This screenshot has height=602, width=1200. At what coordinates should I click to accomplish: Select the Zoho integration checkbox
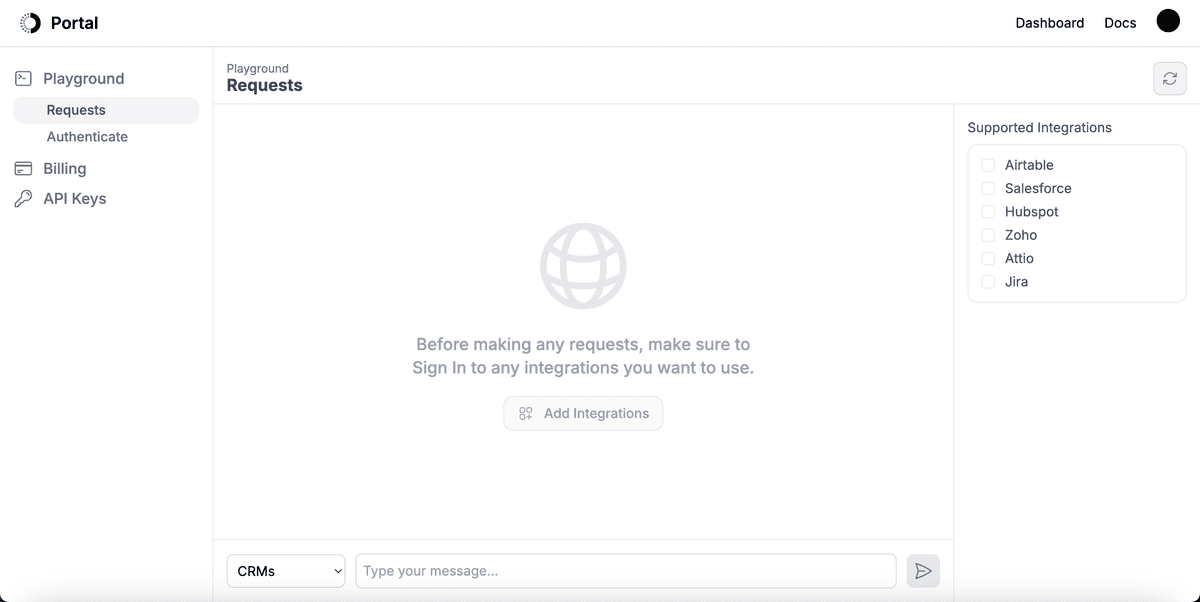(988, 235)
